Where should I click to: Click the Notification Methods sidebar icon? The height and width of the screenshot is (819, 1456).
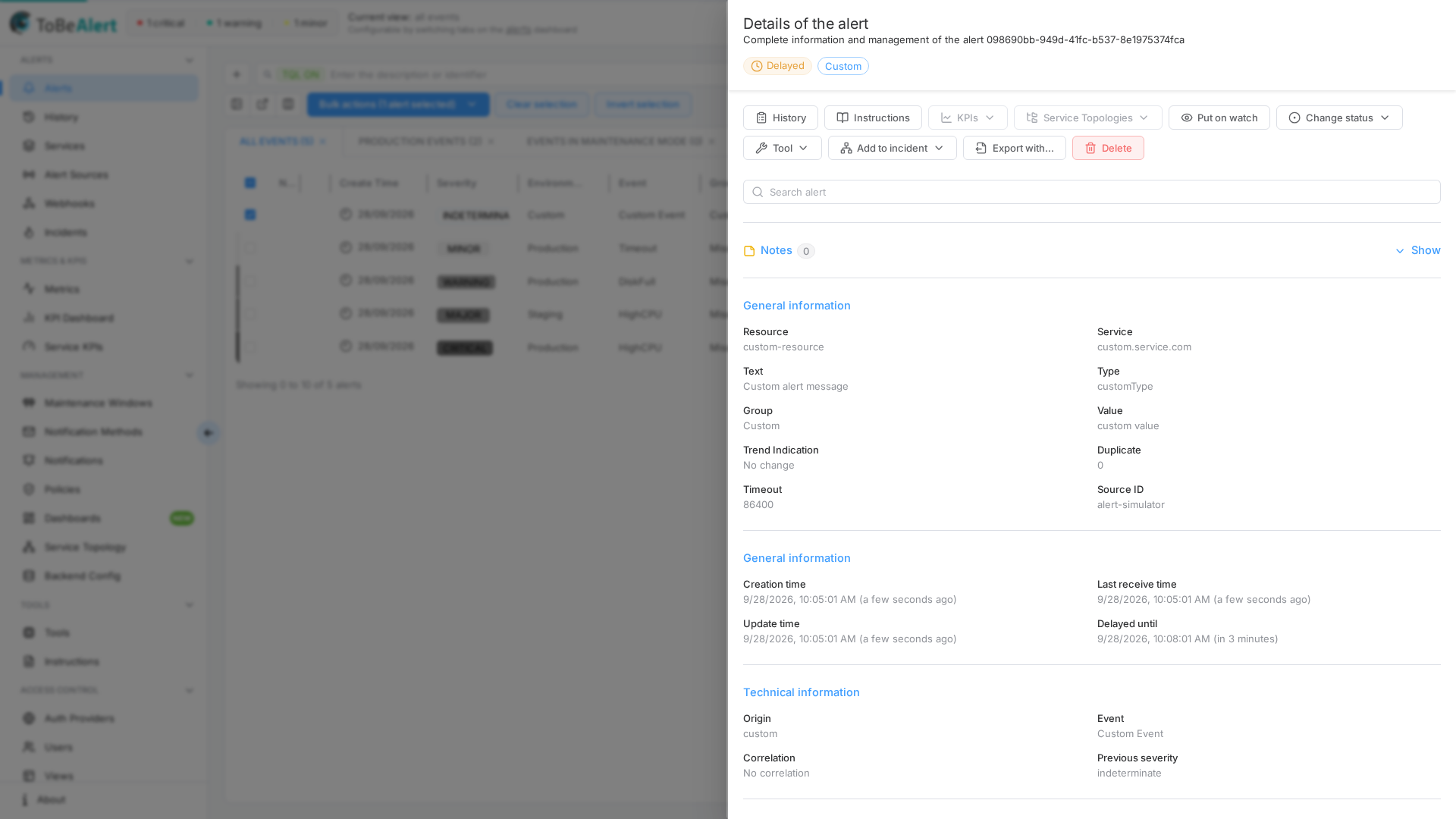coord(29,431)
